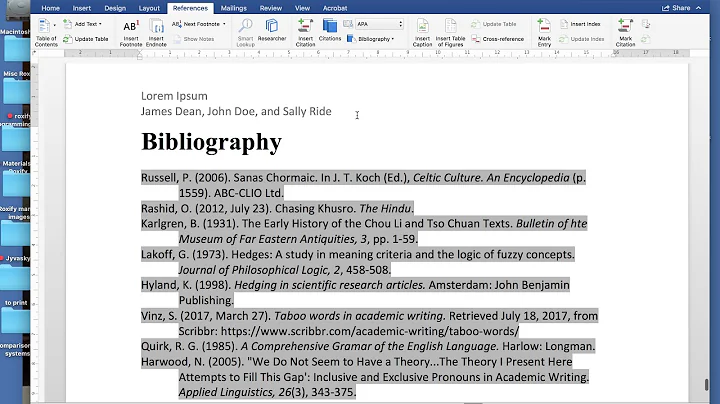Click Update Table of Authorities icon
720x404 pixels.
pyautogui.click(x=646, y=39)
